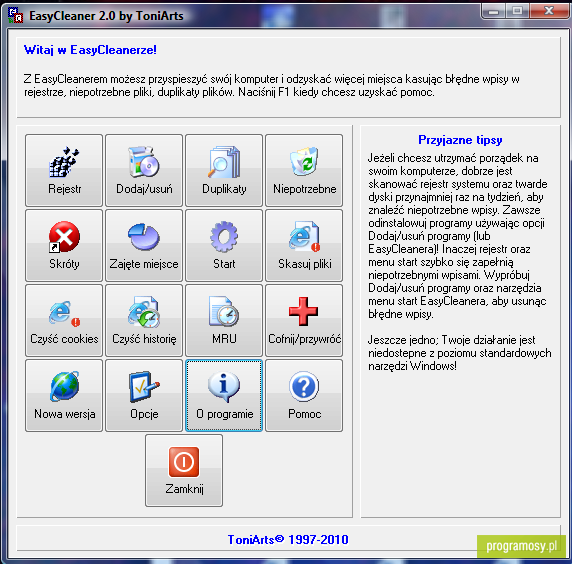Select Czyść historię
Viewport: 572px width, 564px height.
(x=144, y=320)
